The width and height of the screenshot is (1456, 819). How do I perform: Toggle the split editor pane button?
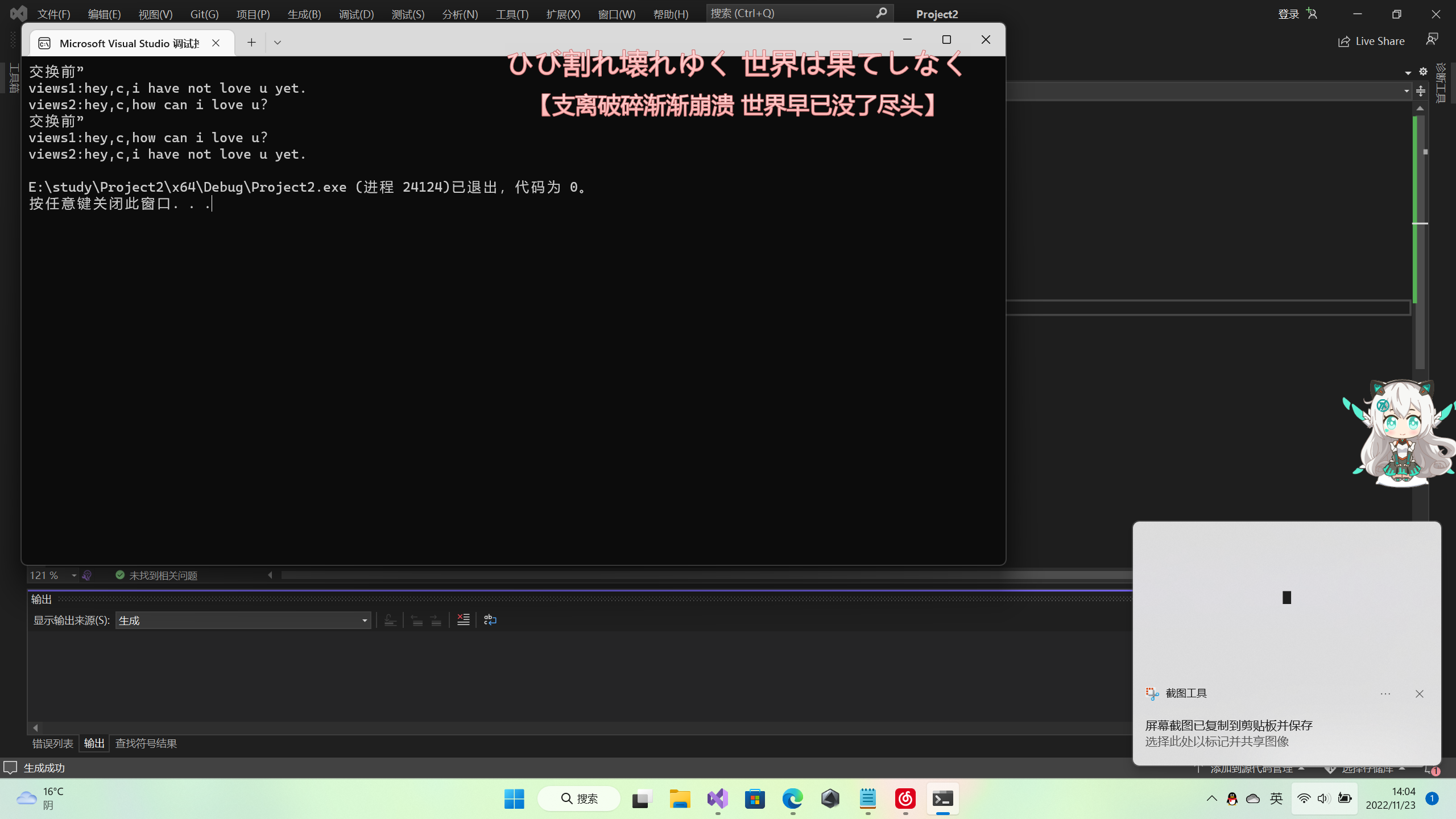click(1421, 91)
